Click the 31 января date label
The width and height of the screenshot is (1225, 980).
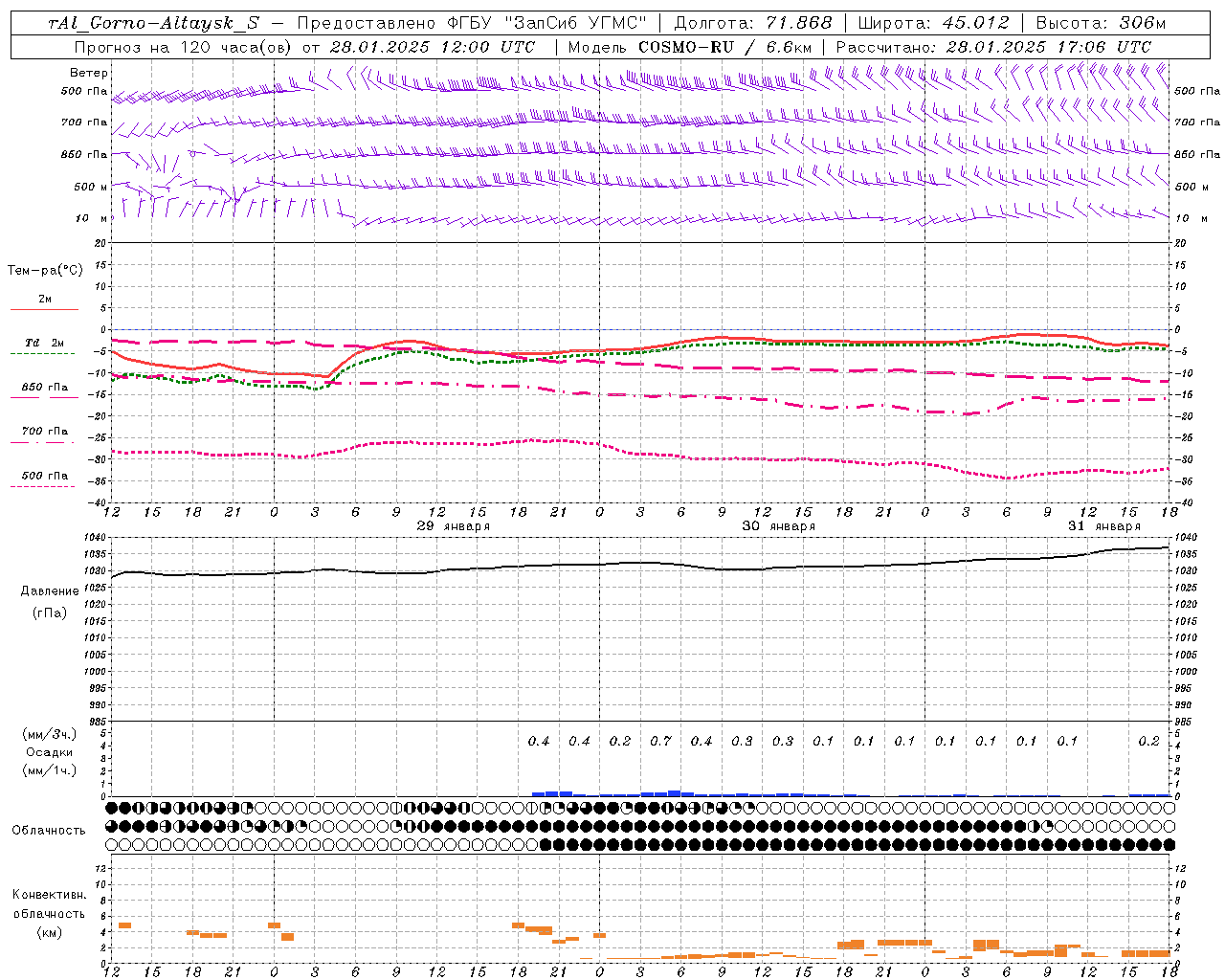tap(1104, 526)
